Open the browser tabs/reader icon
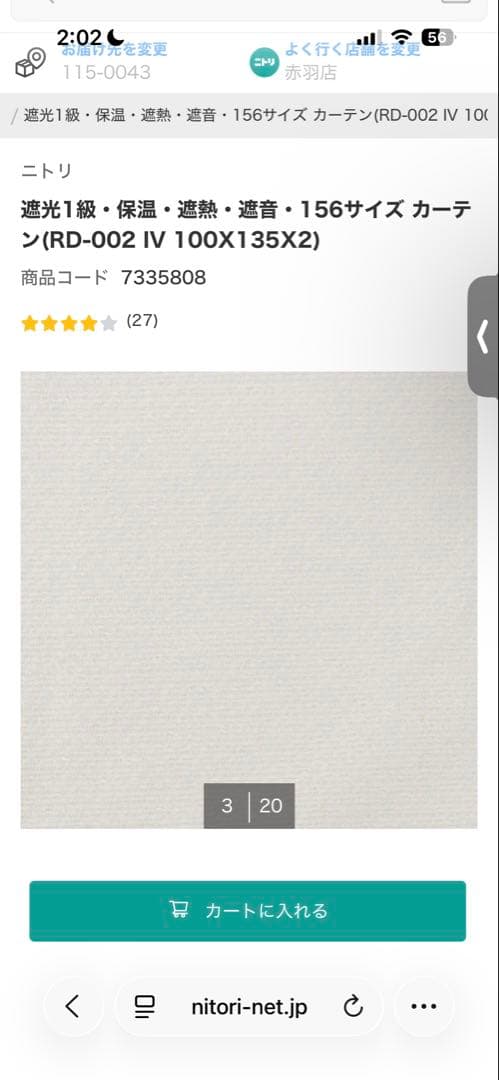The width and height of the screenshot is (499, 1080). tap(144, 1007)
